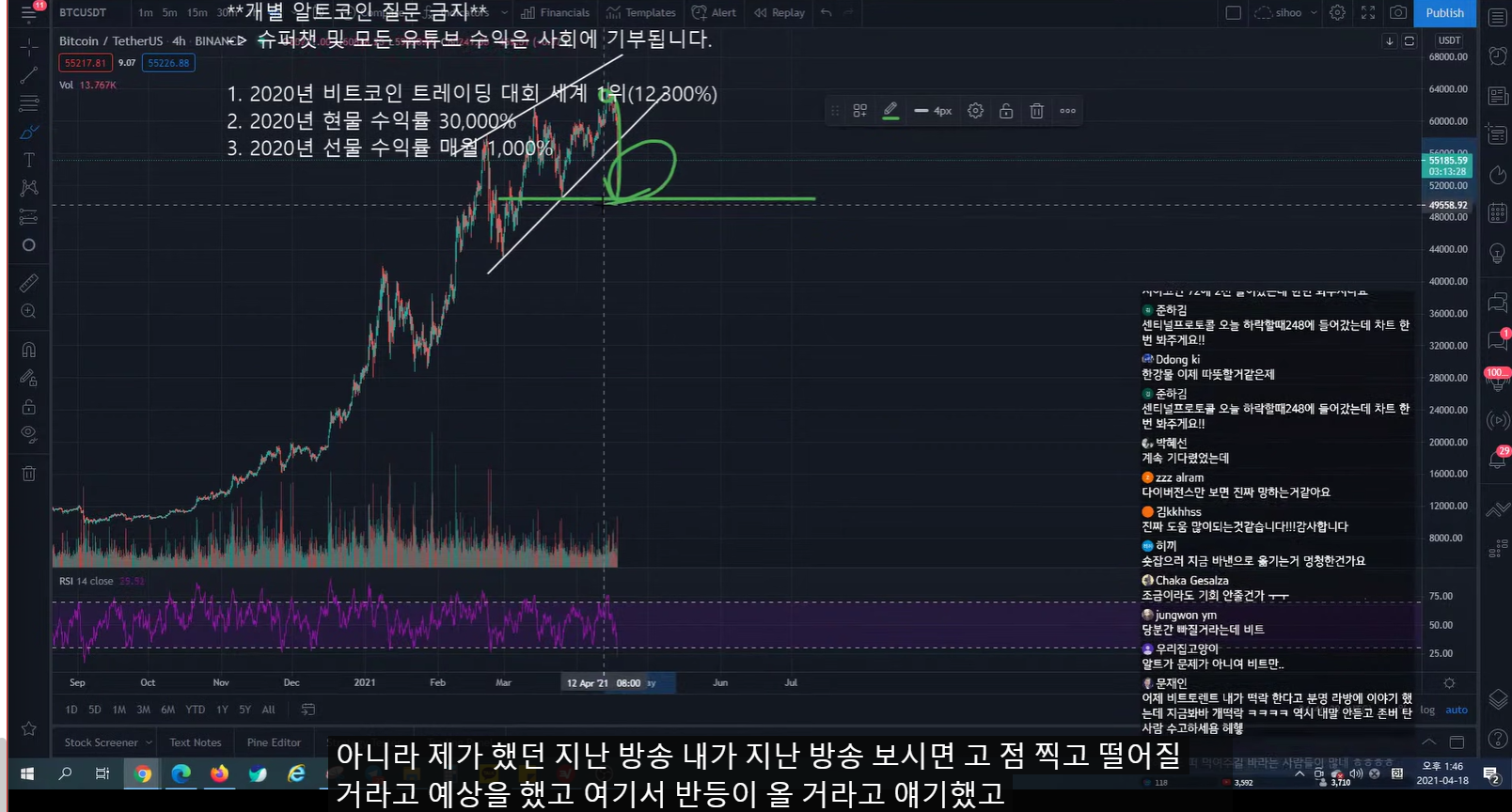Viewport: 1512px width, 812px height.
Task: Toggle stay in drawing mode
Action: (29, 378)
